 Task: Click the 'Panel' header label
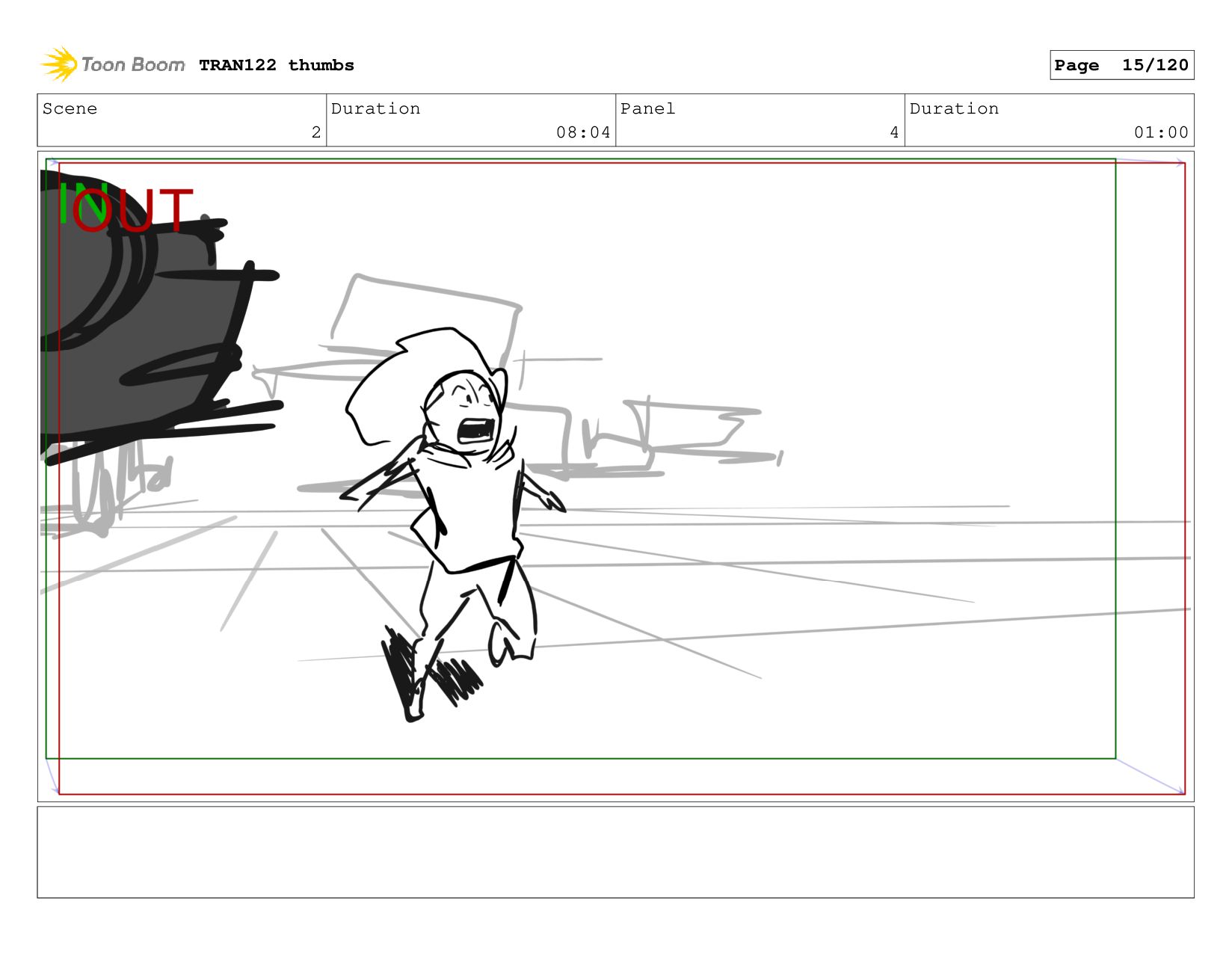pyautogui.click(x=647, y=108)
